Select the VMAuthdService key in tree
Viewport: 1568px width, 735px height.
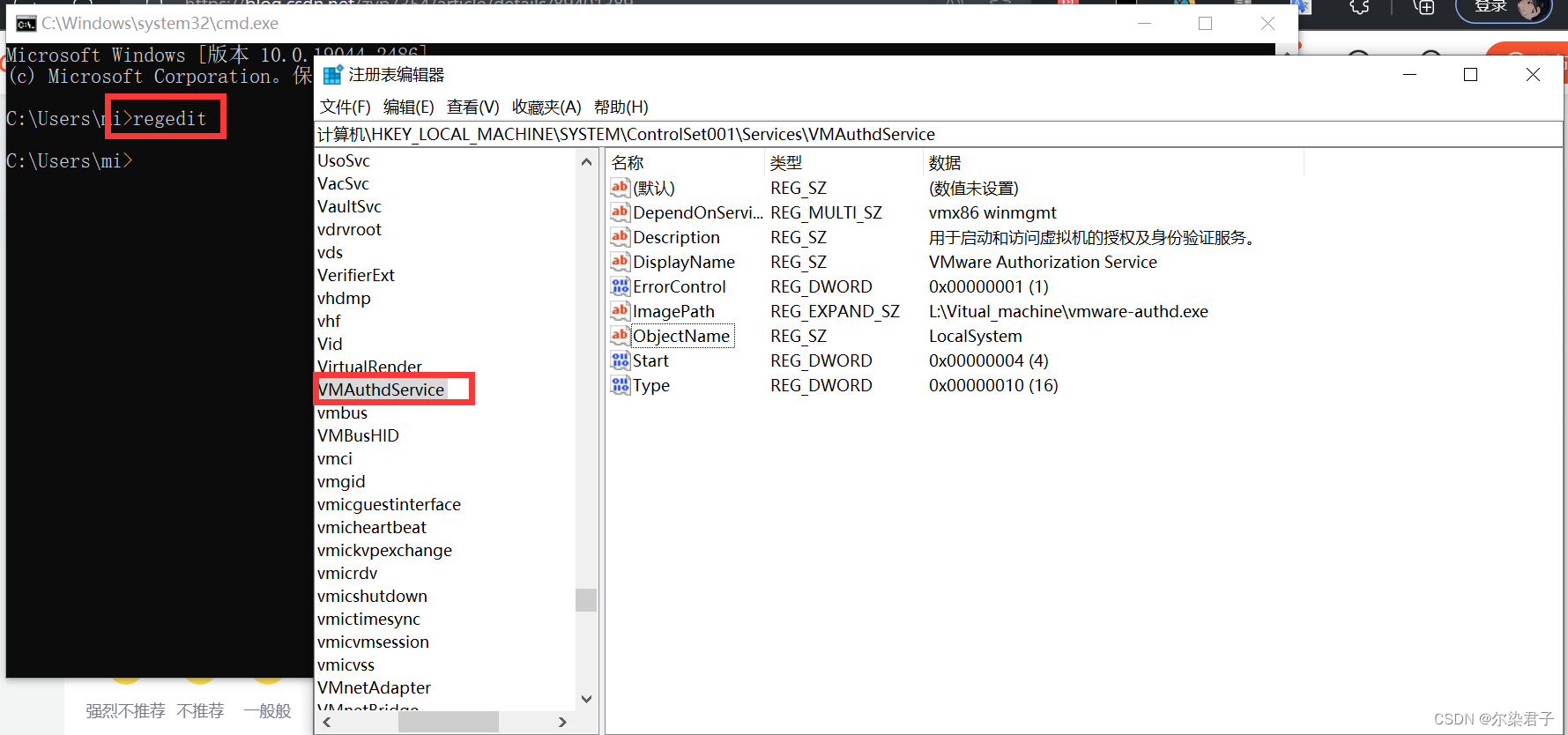[x=381, y=390]
